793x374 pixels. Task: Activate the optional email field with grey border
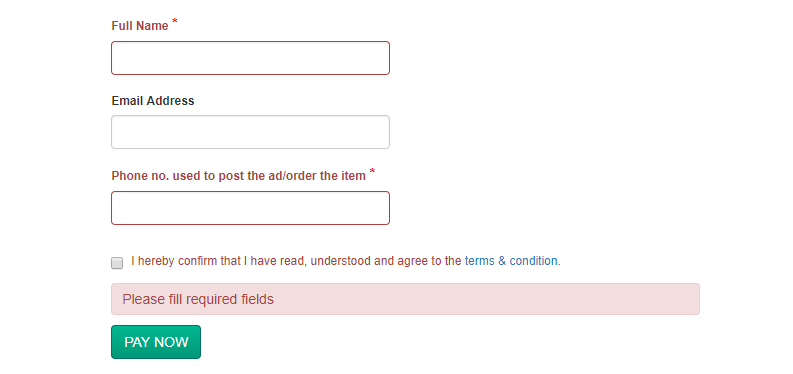point(250,132)
